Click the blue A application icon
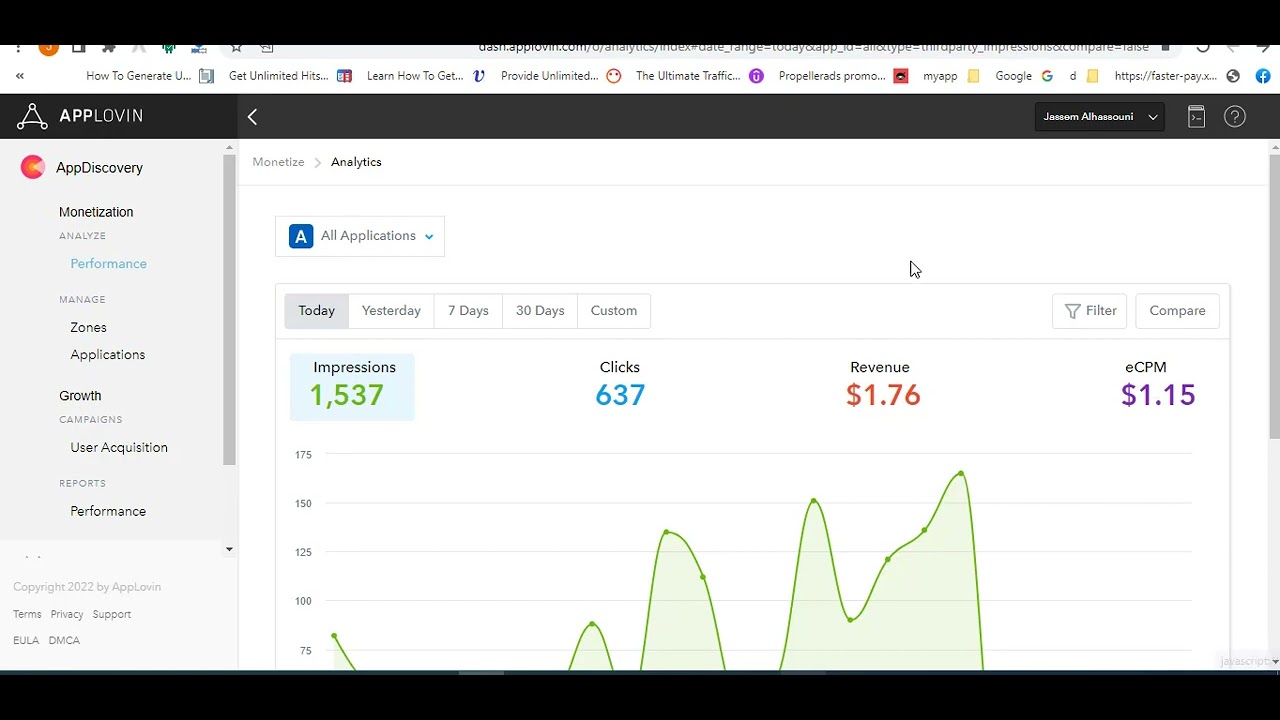The width and height of the screenshot is (1280, 720). (301, 236)
